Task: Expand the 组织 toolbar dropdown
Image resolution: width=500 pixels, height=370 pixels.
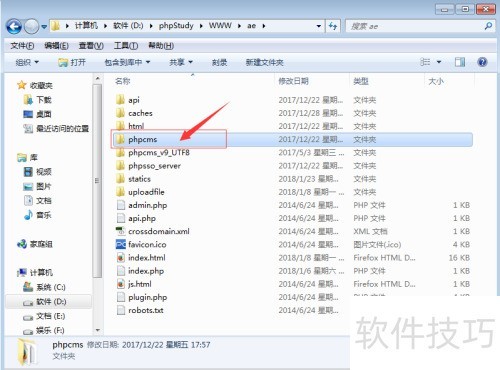Action: (x=27, y=62)
